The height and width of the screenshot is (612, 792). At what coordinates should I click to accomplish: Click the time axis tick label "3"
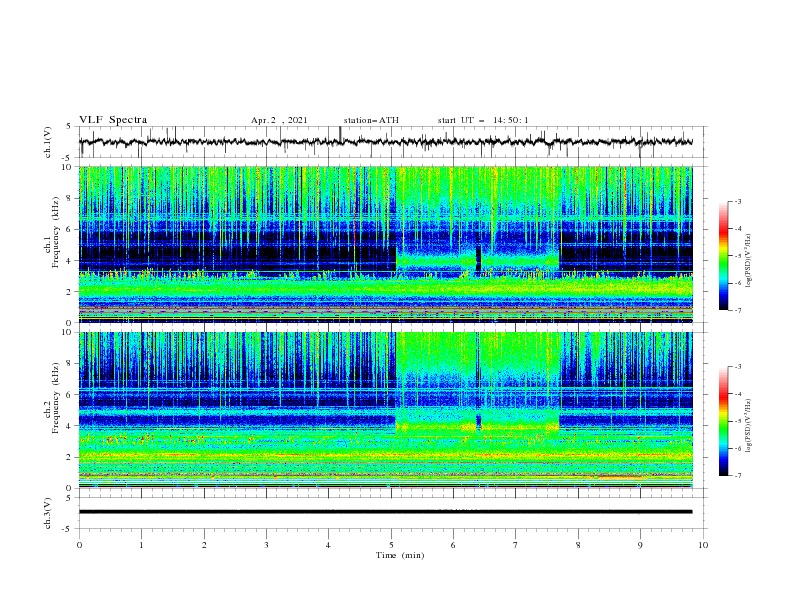pos(266,545)
